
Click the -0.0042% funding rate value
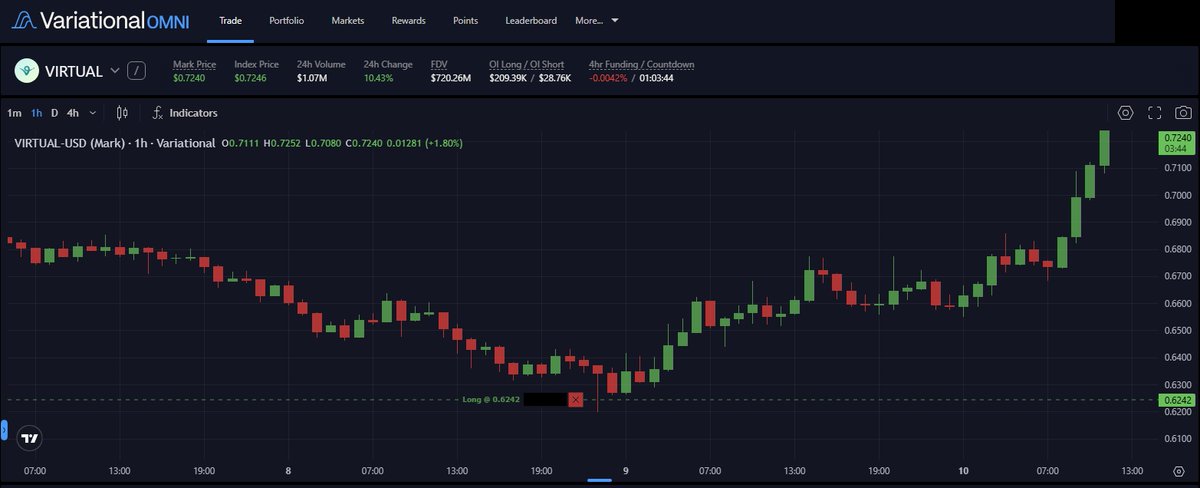click(608, 78)
